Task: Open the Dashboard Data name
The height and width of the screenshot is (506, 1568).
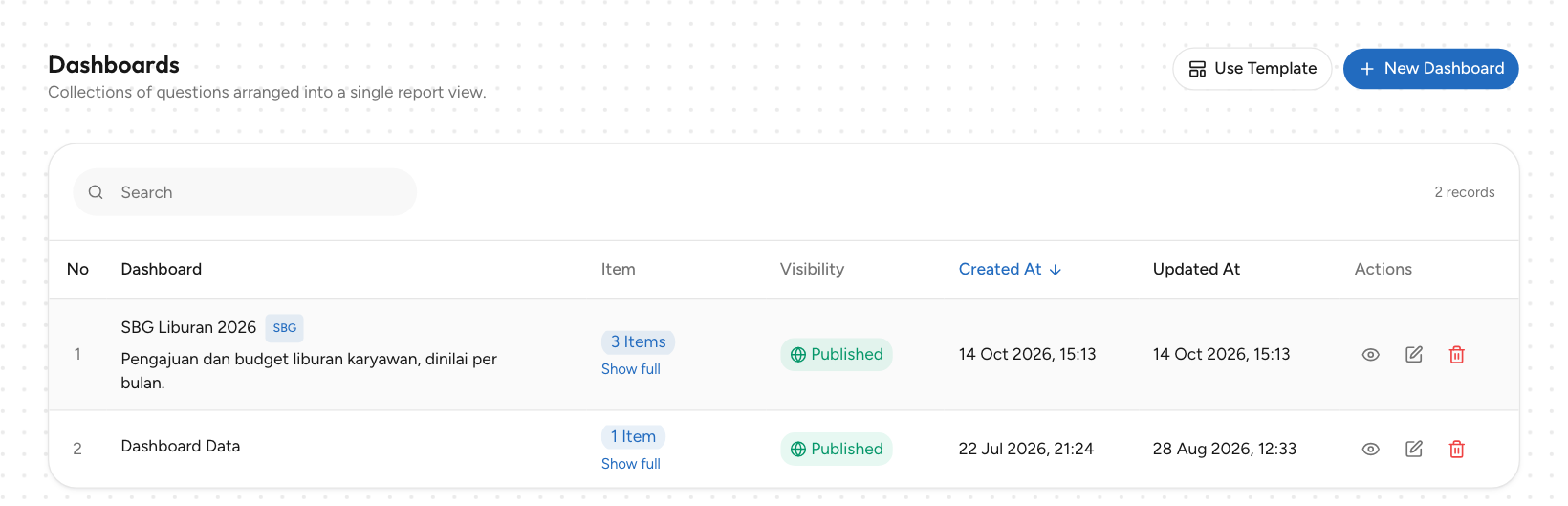Action: [x=181, y=447]
